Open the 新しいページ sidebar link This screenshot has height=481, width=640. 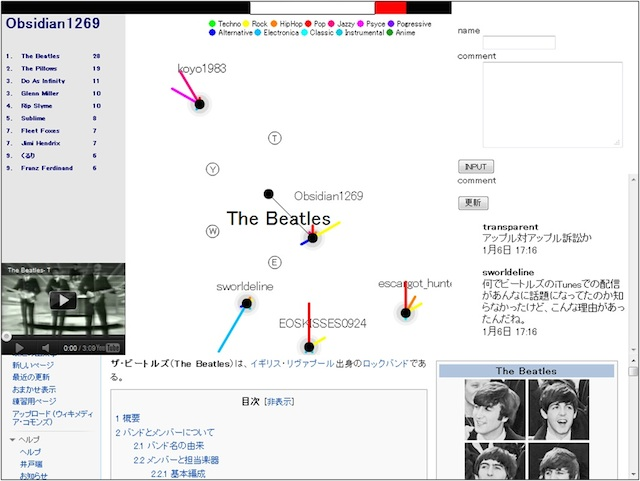pos(33,365)
